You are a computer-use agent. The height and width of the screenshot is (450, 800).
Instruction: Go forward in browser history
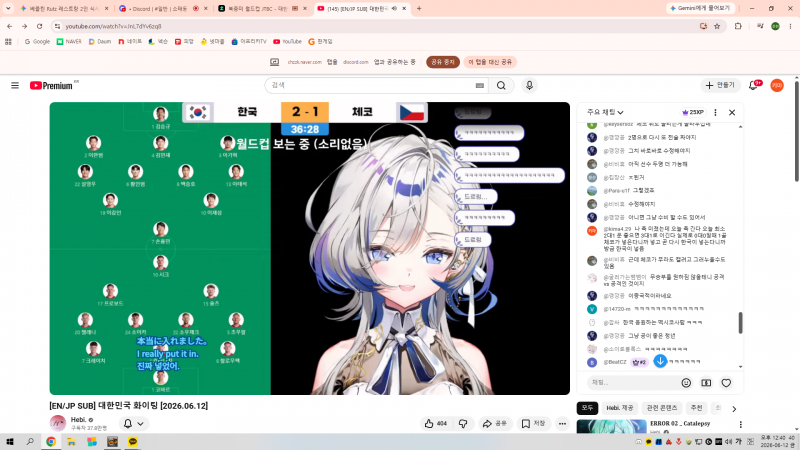coord(24,26)
